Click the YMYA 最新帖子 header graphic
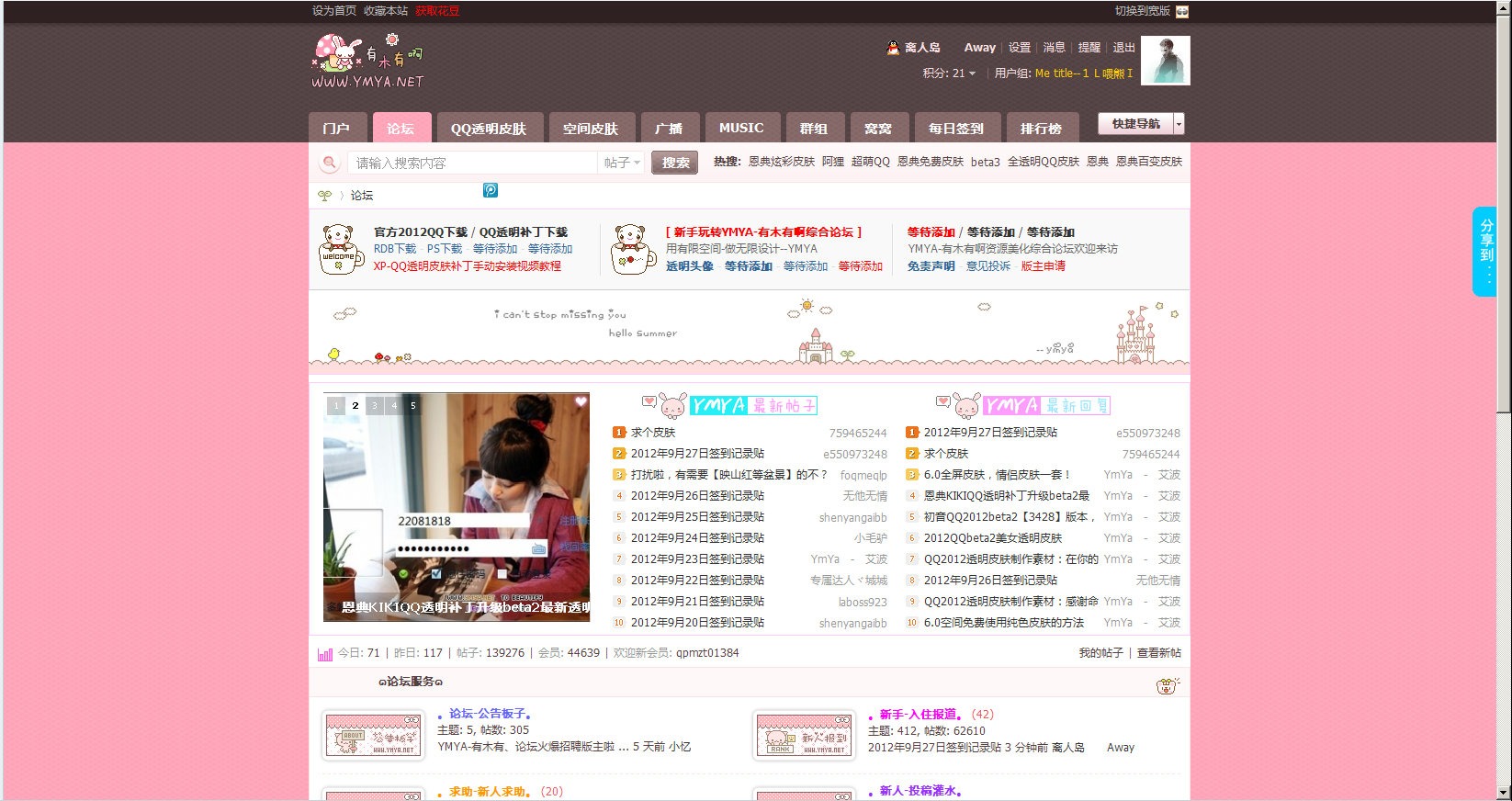 (x=728, y=405)
